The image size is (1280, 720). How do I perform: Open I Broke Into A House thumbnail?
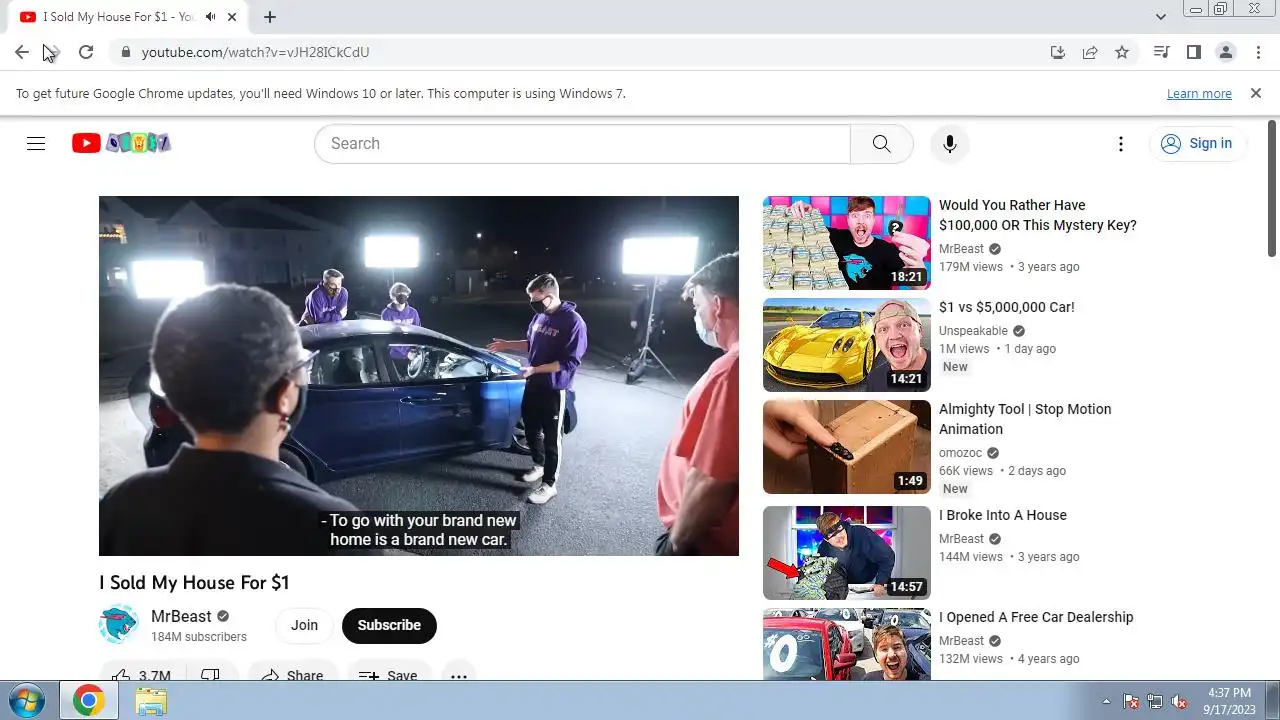point(847,553)
